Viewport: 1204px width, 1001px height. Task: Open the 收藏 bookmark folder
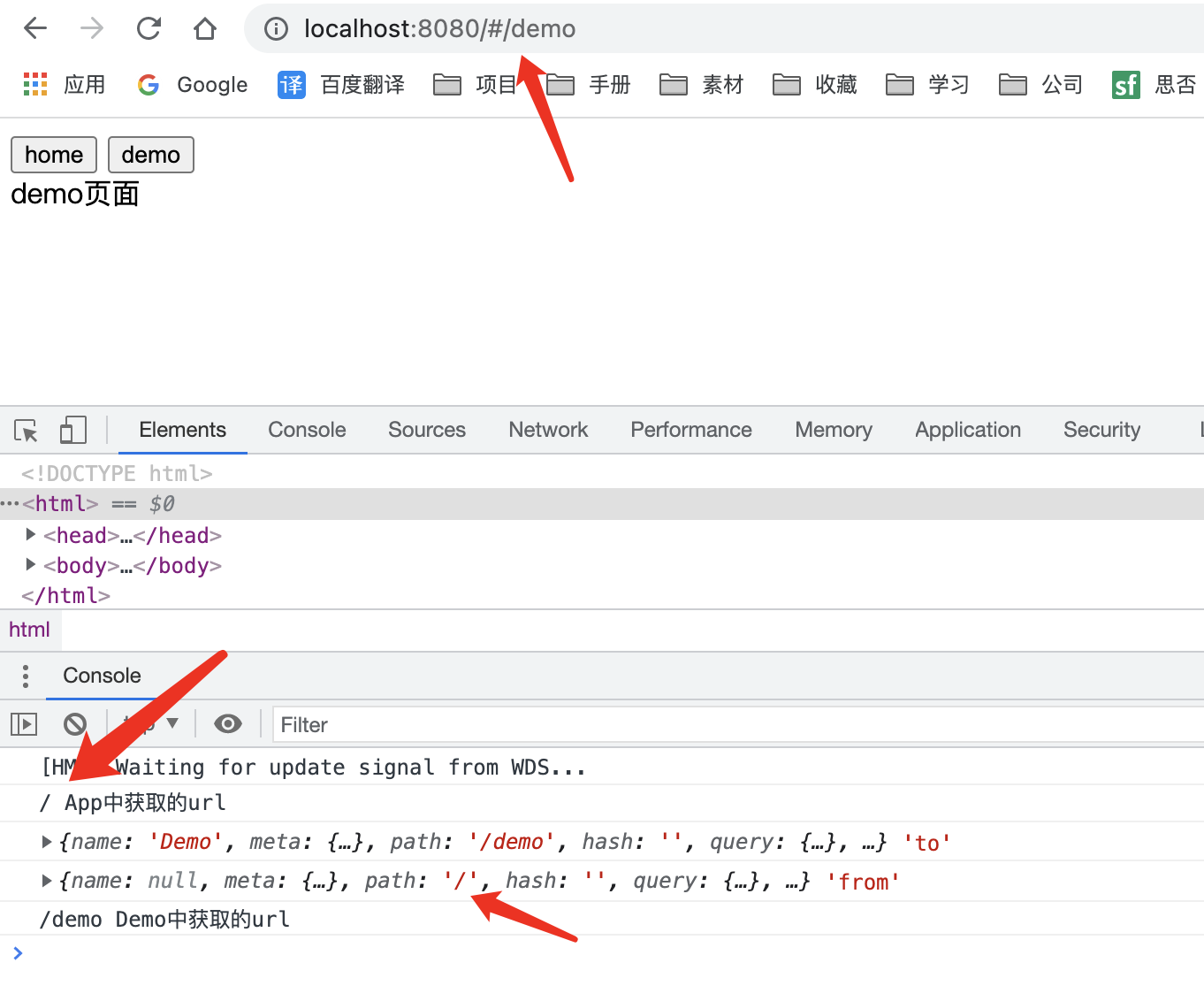(814, 85)
